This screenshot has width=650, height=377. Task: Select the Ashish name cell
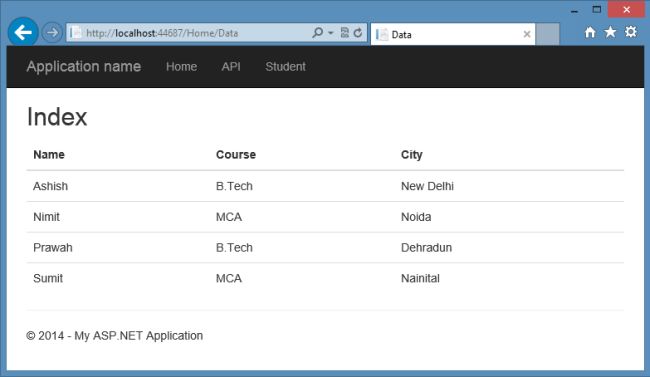[51, 186]
